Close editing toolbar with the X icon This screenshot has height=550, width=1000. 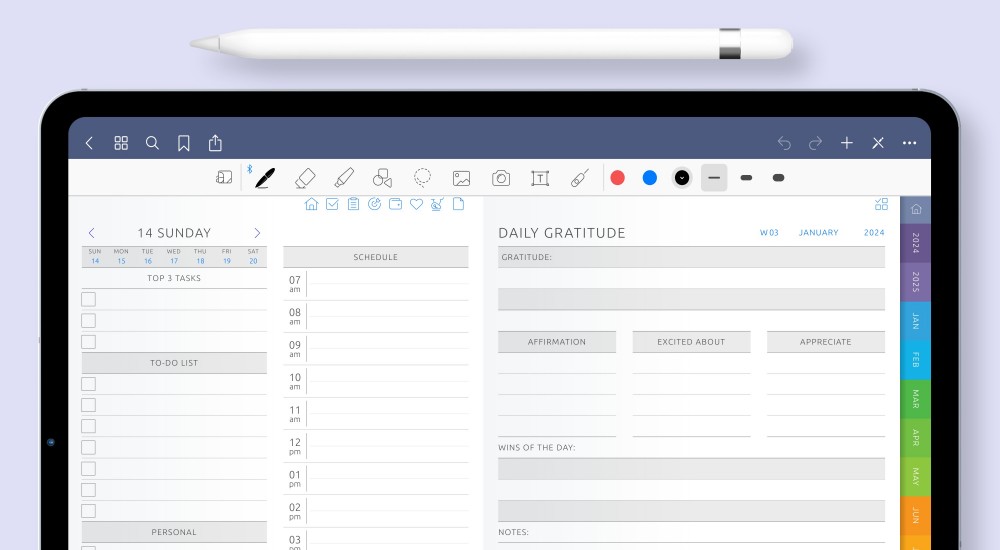click(x=878, y=143)
